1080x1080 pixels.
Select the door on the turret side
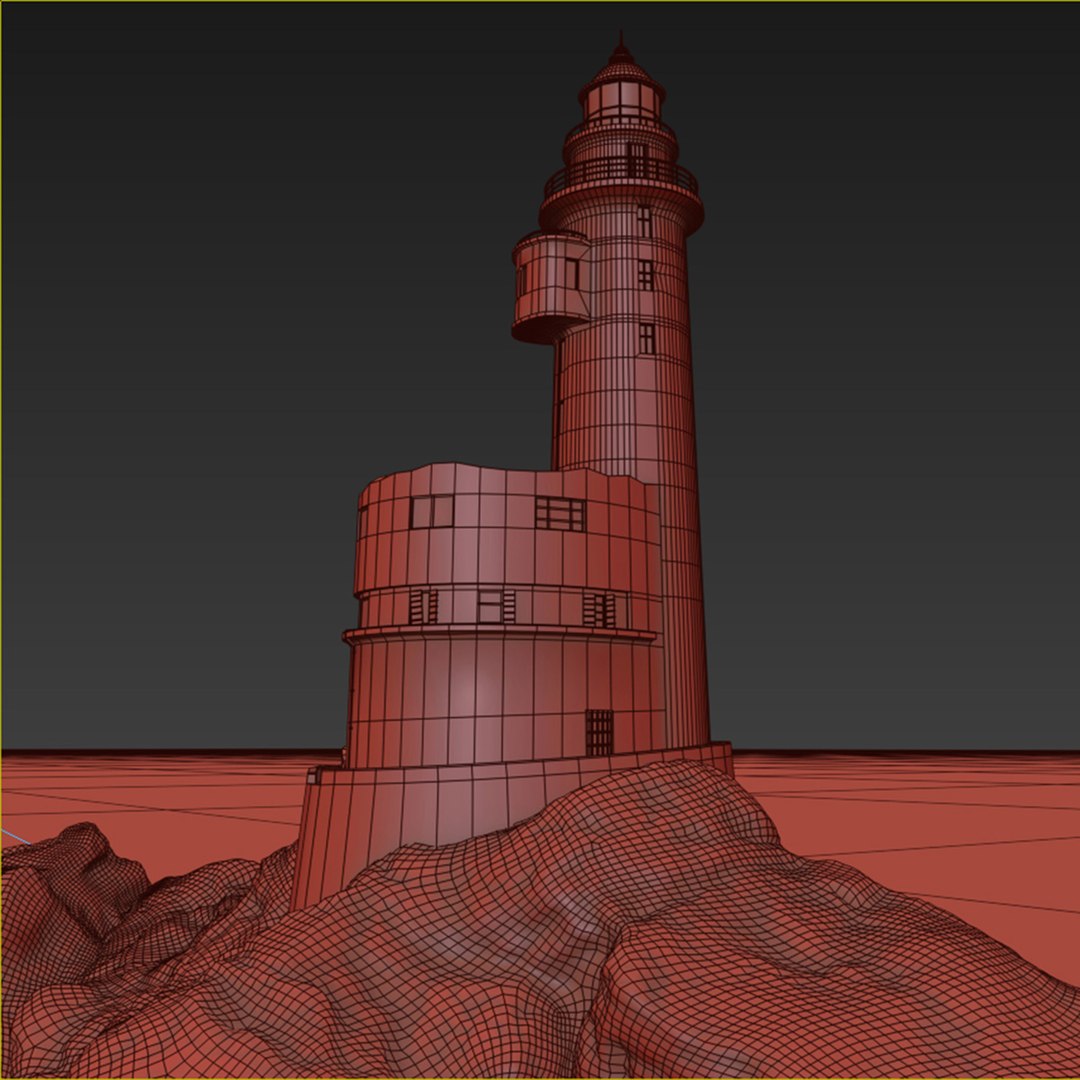click(572, 273)
